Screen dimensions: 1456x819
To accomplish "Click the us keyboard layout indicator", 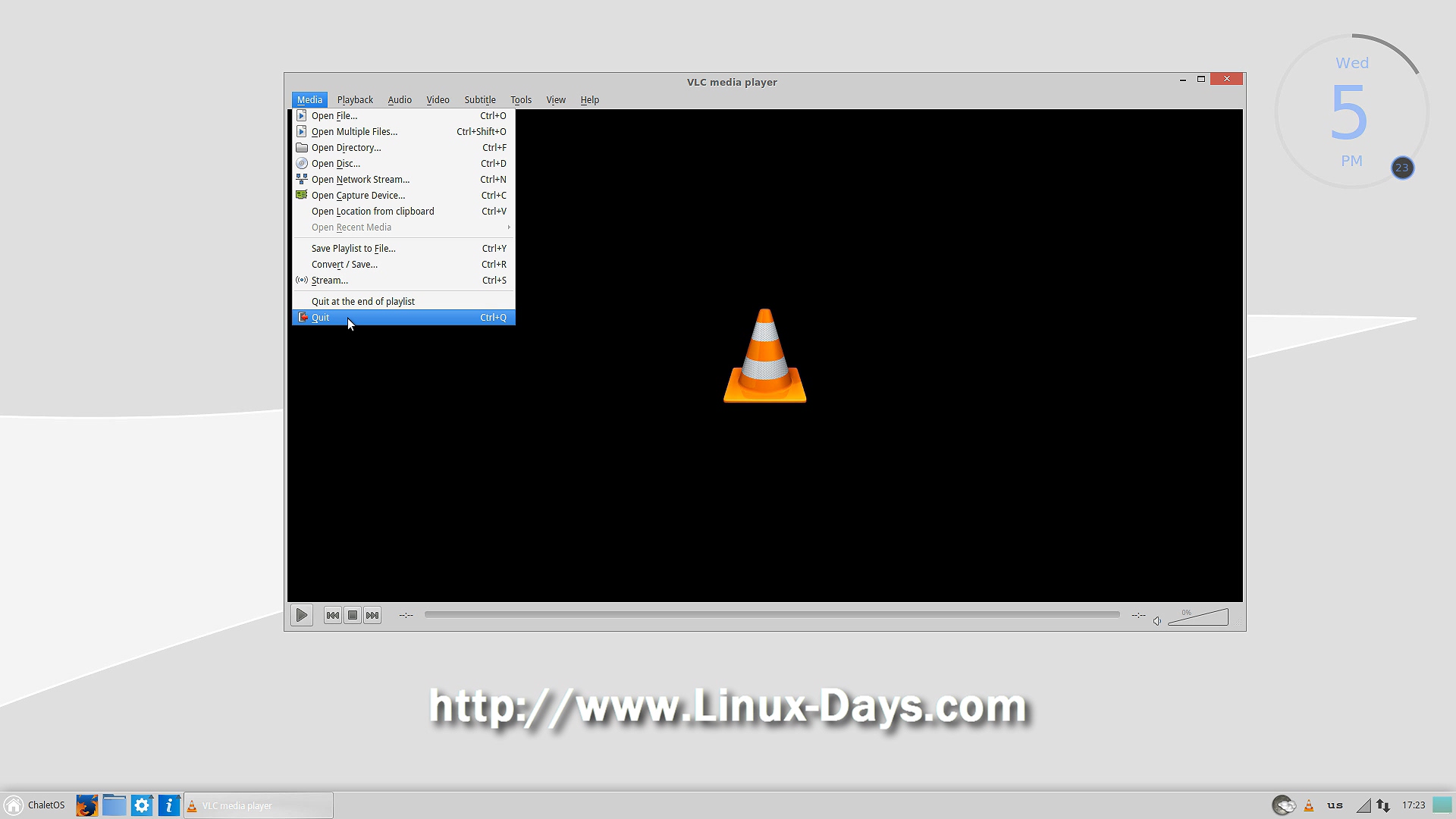I will 1335,805.
